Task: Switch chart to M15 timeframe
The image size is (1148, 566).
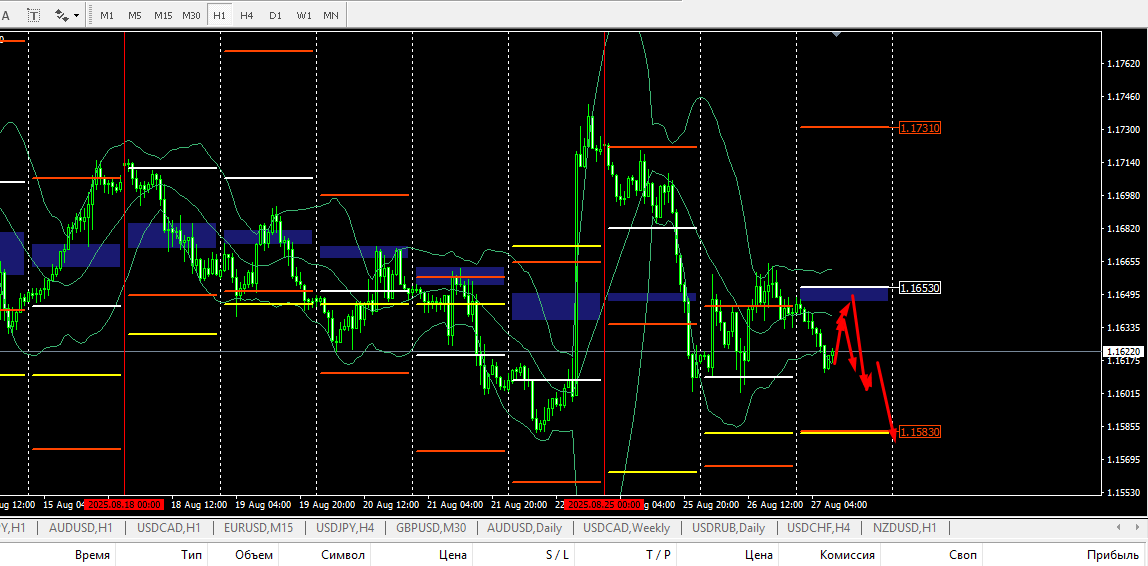Action: pyautogui.click(x=163, y=15)
